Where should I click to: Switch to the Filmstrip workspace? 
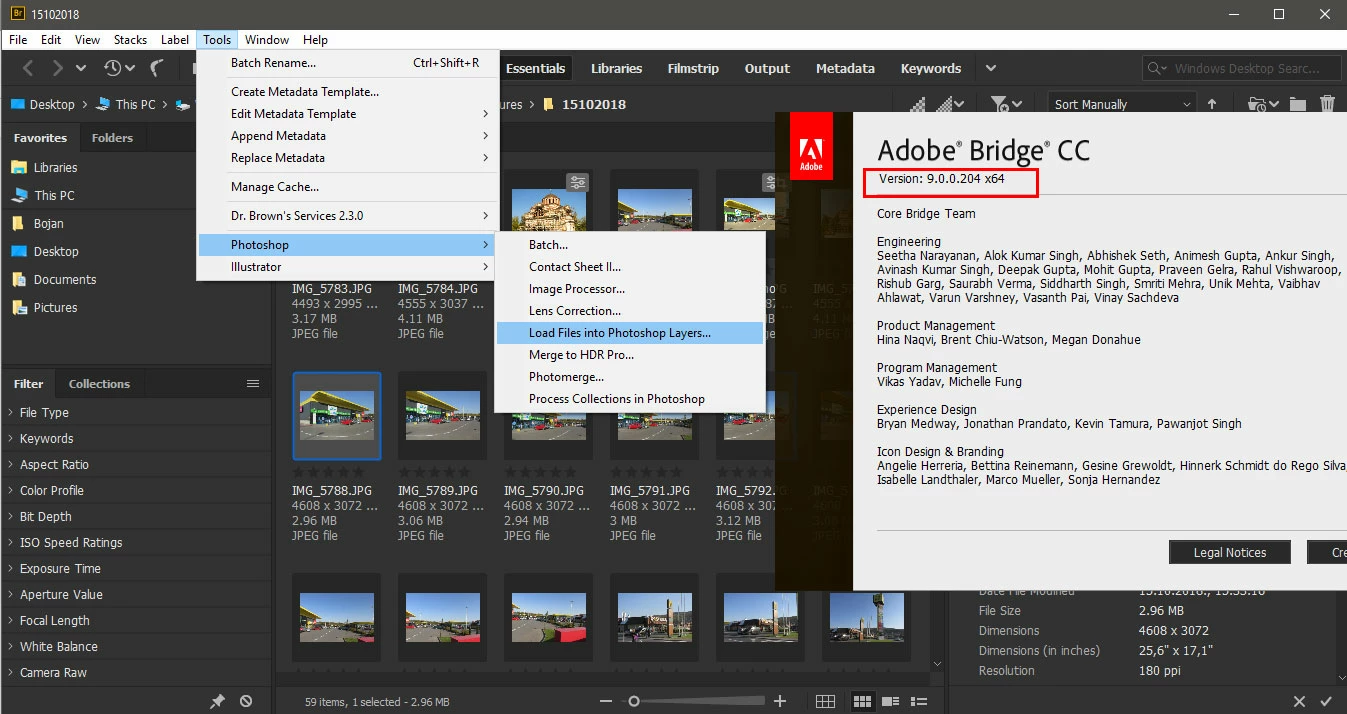(693, 68)
